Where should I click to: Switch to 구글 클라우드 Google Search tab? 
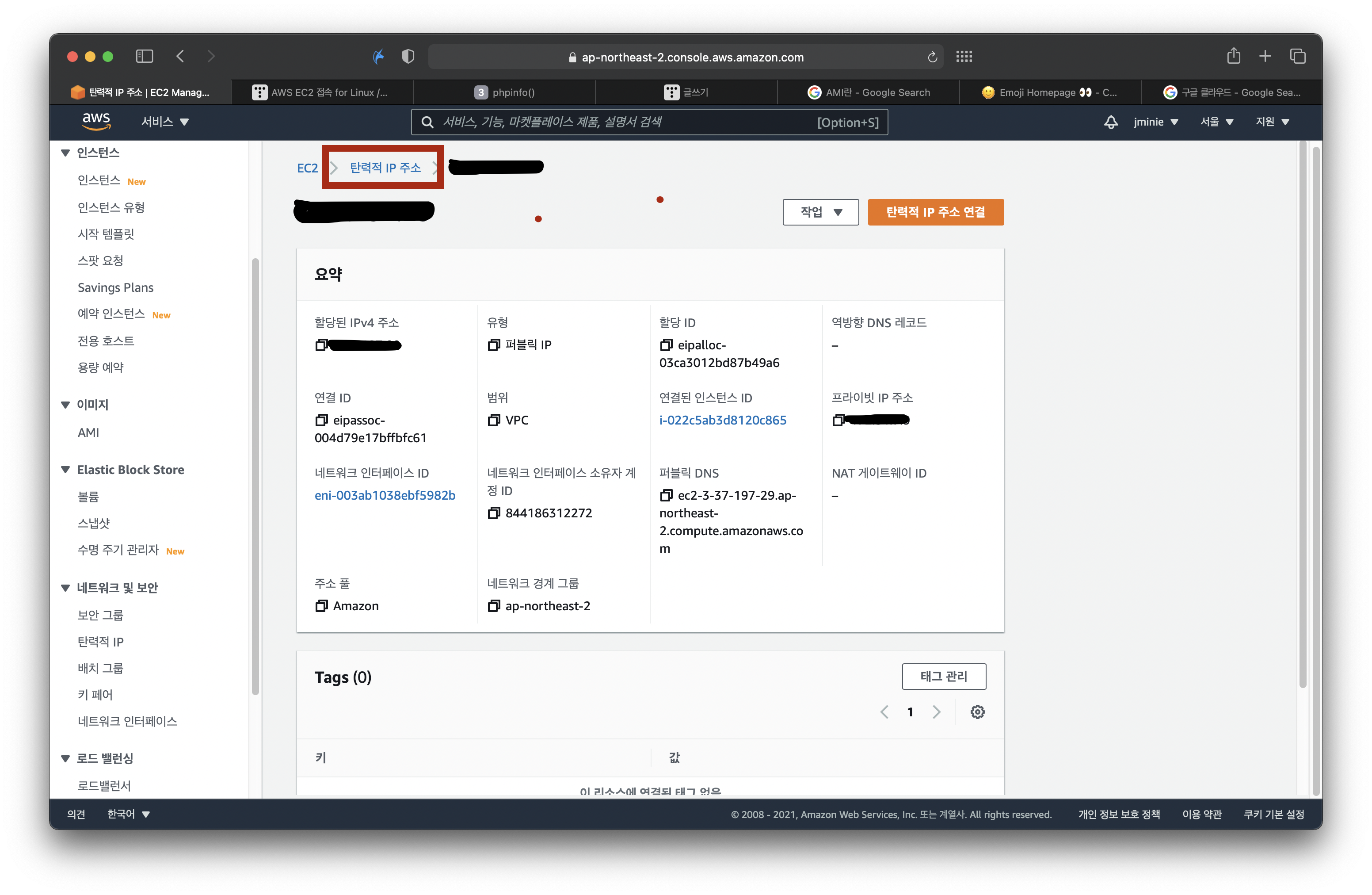pos(1232,92)
